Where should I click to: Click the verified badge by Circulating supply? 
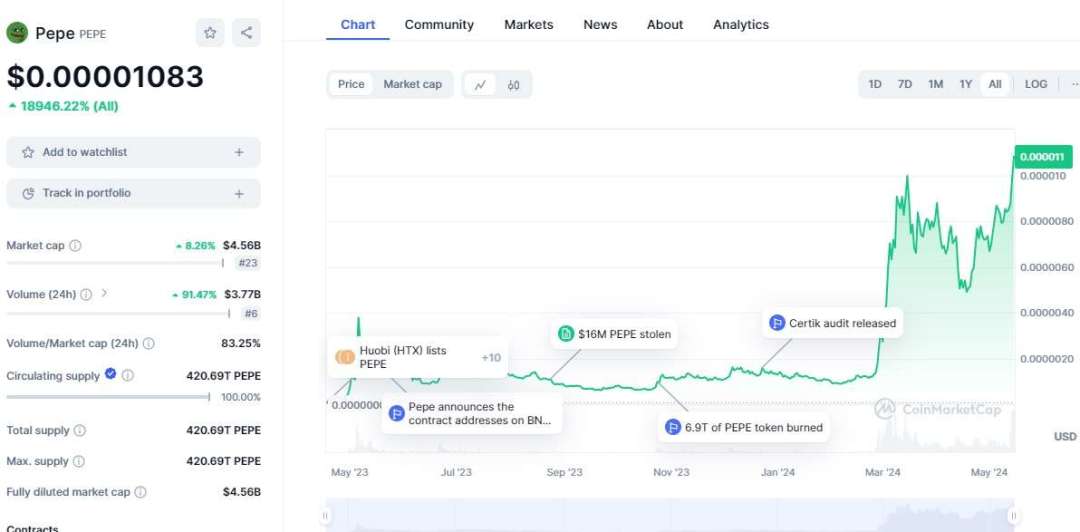tap(111, 375)
